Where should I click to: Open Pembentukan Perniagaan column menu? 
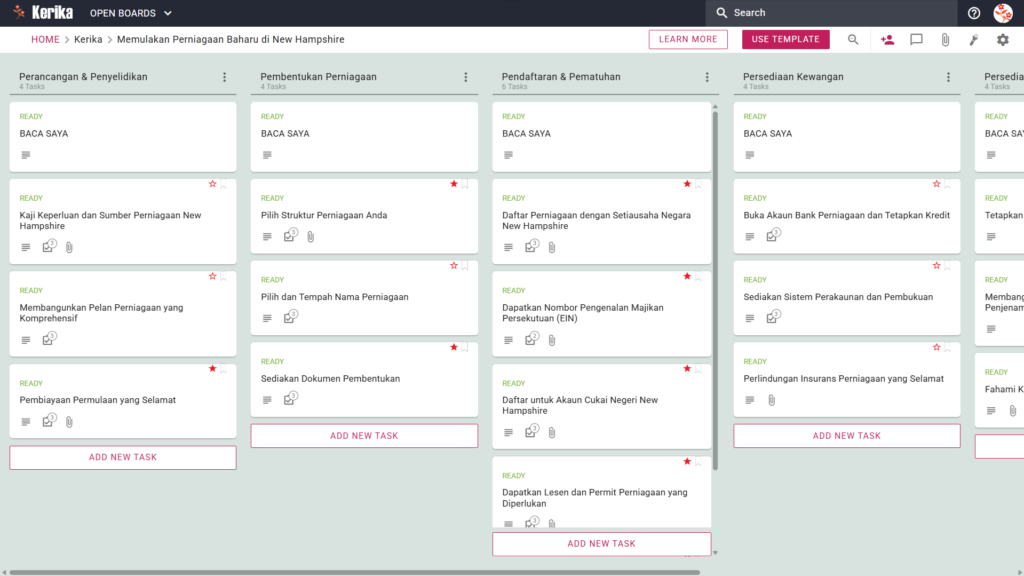pos(466,77)
